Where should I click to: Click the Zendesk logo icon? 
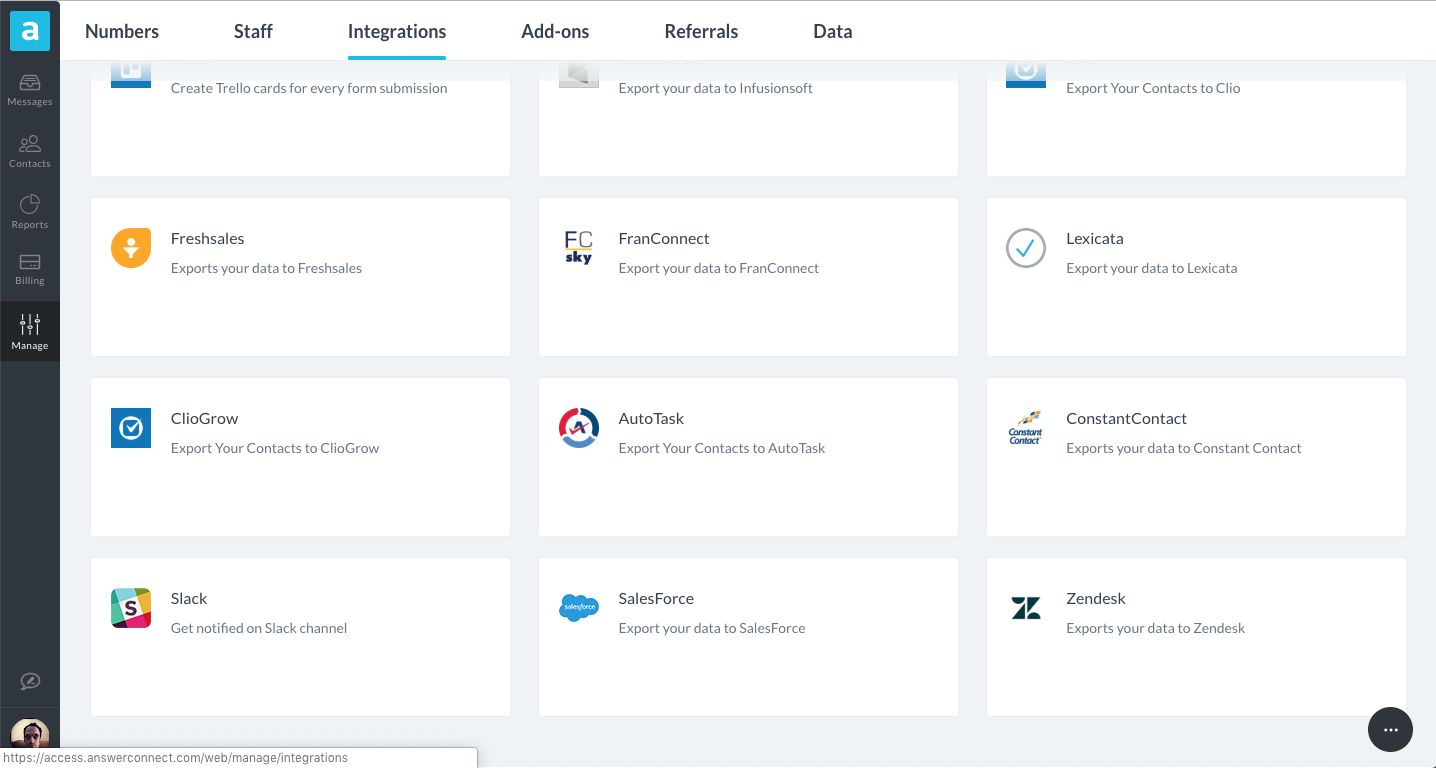pos(1026,608)
